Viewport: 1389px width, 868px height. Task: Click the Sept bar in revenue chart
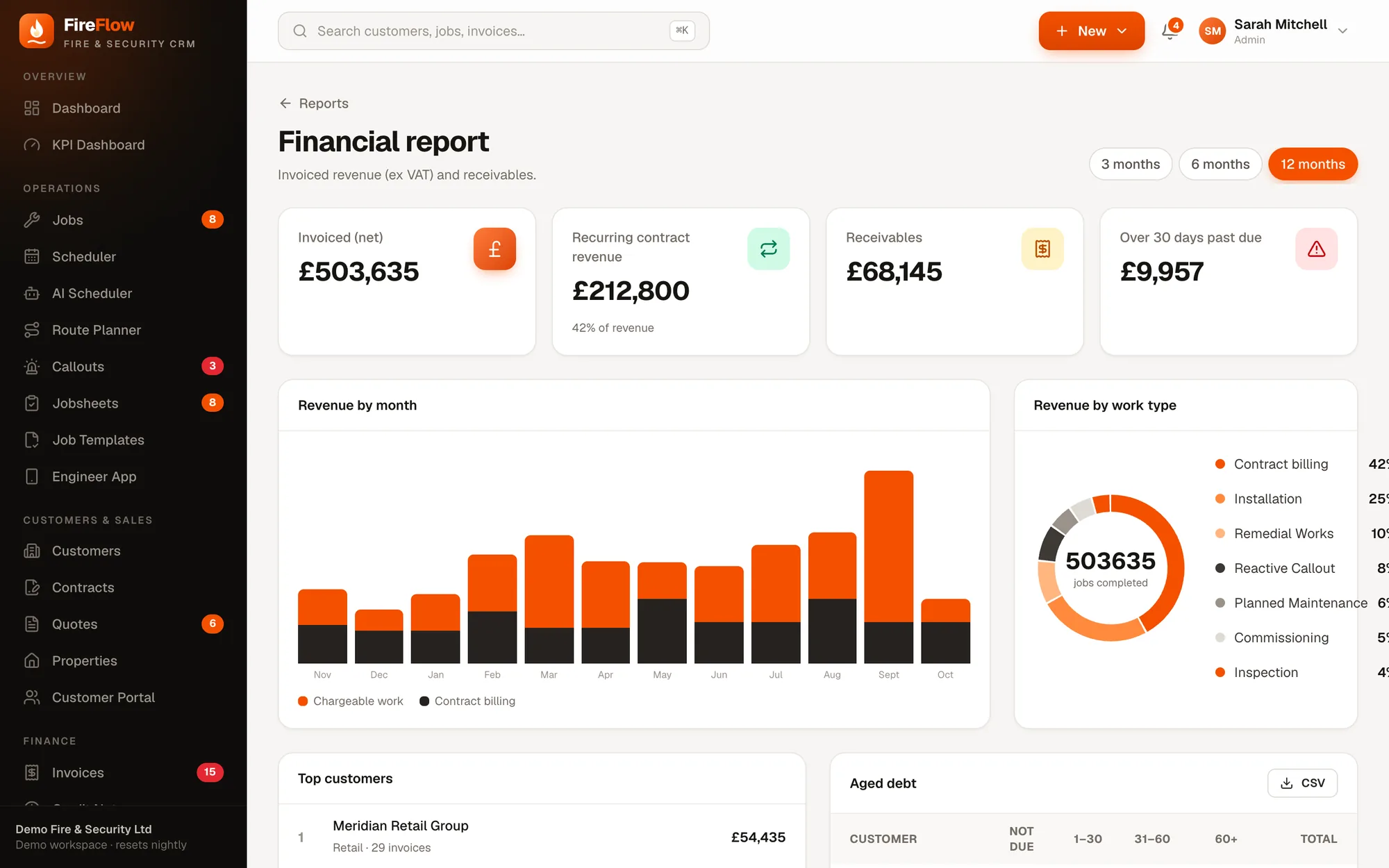click(888, 567)
